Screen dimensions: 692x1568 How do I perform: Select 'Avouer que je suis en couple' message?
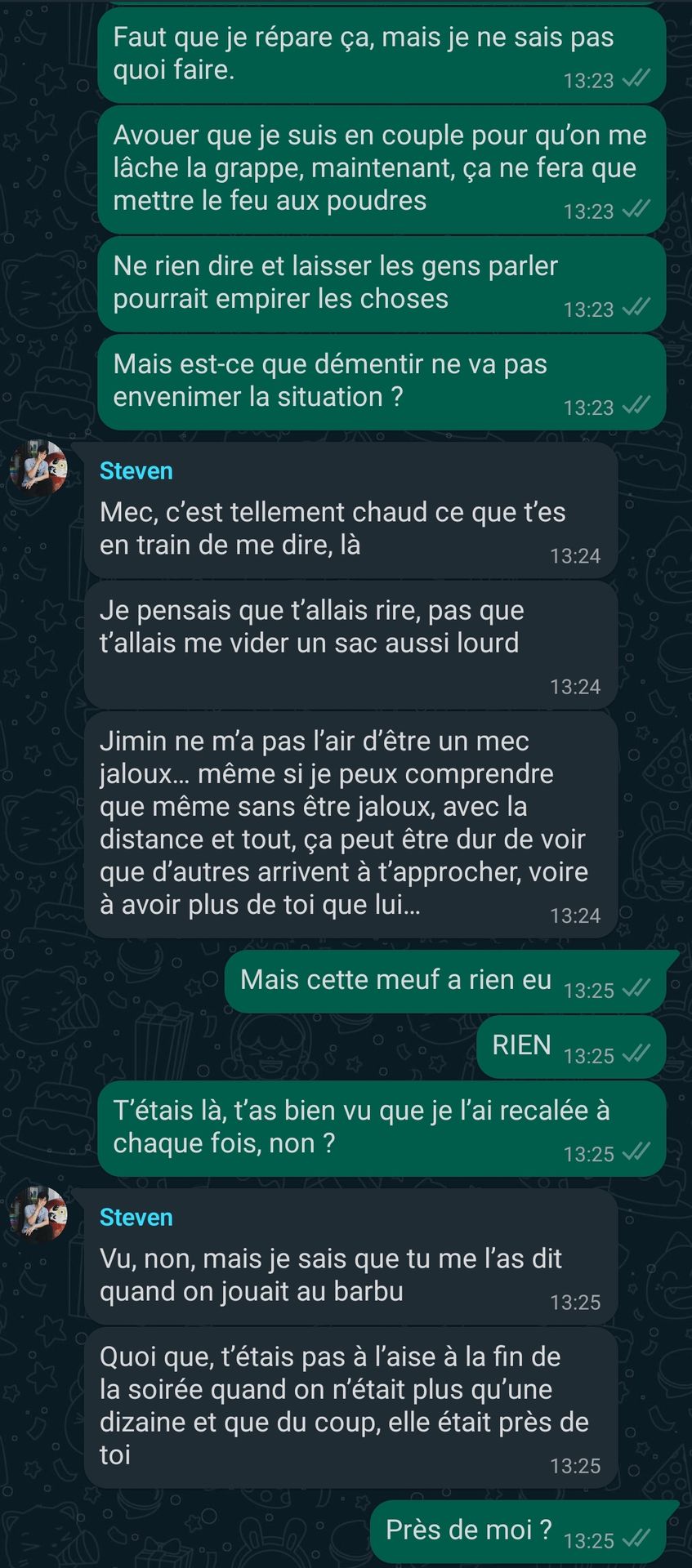382,170
